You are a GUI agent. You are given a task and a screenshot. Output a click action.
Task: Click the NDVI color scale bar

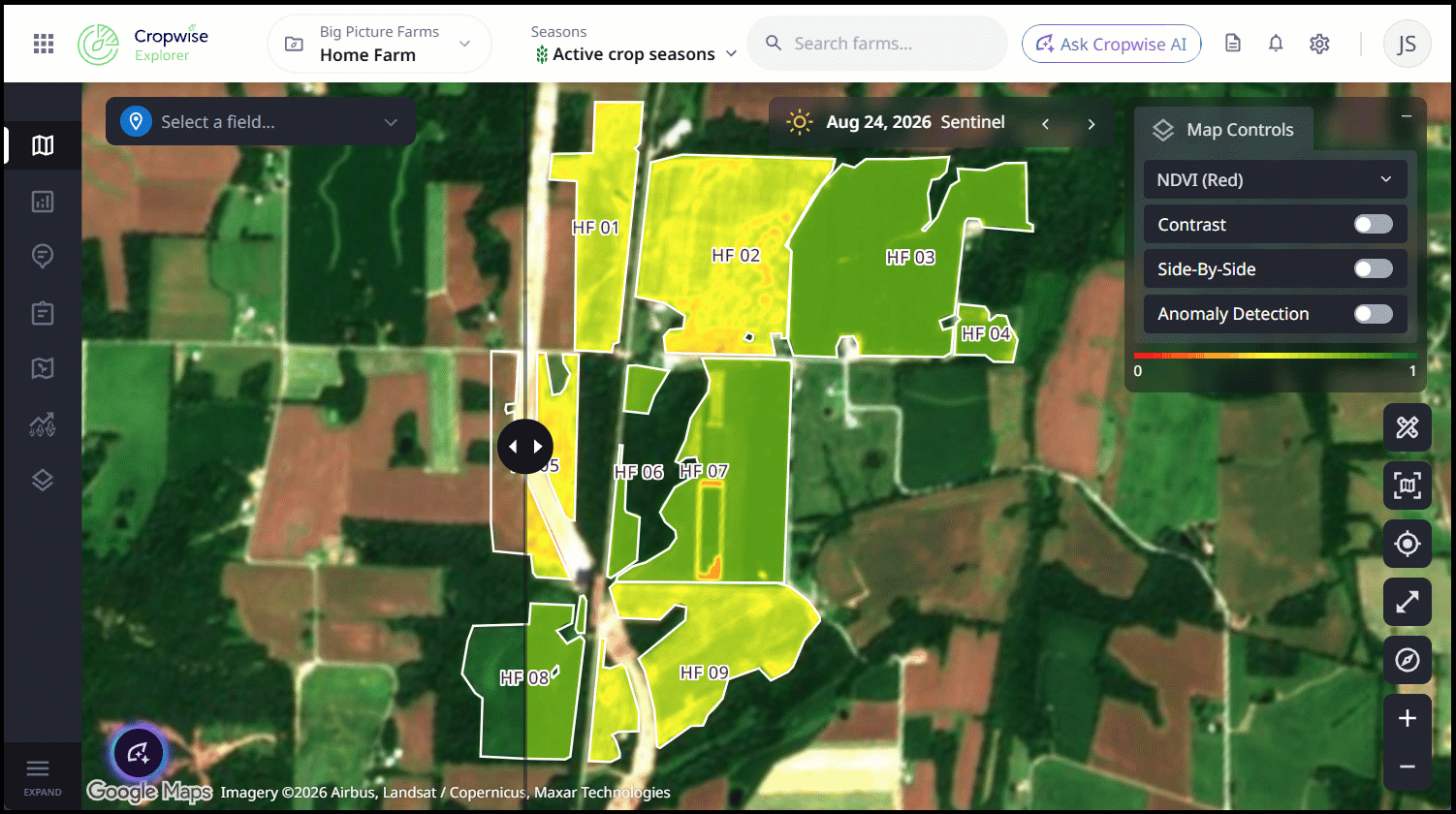1275,356
